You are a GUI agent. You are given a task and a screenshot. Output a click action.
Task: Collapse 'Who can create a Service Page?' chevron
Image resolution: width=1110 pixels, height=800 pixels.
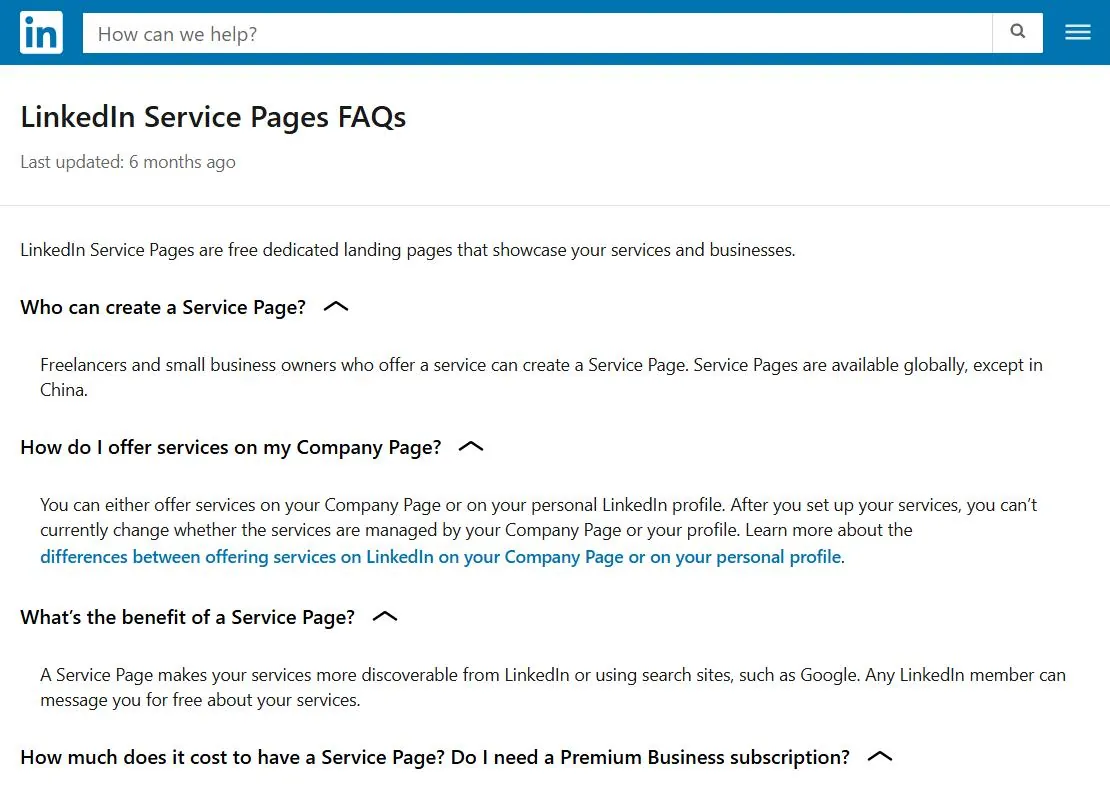336,307
